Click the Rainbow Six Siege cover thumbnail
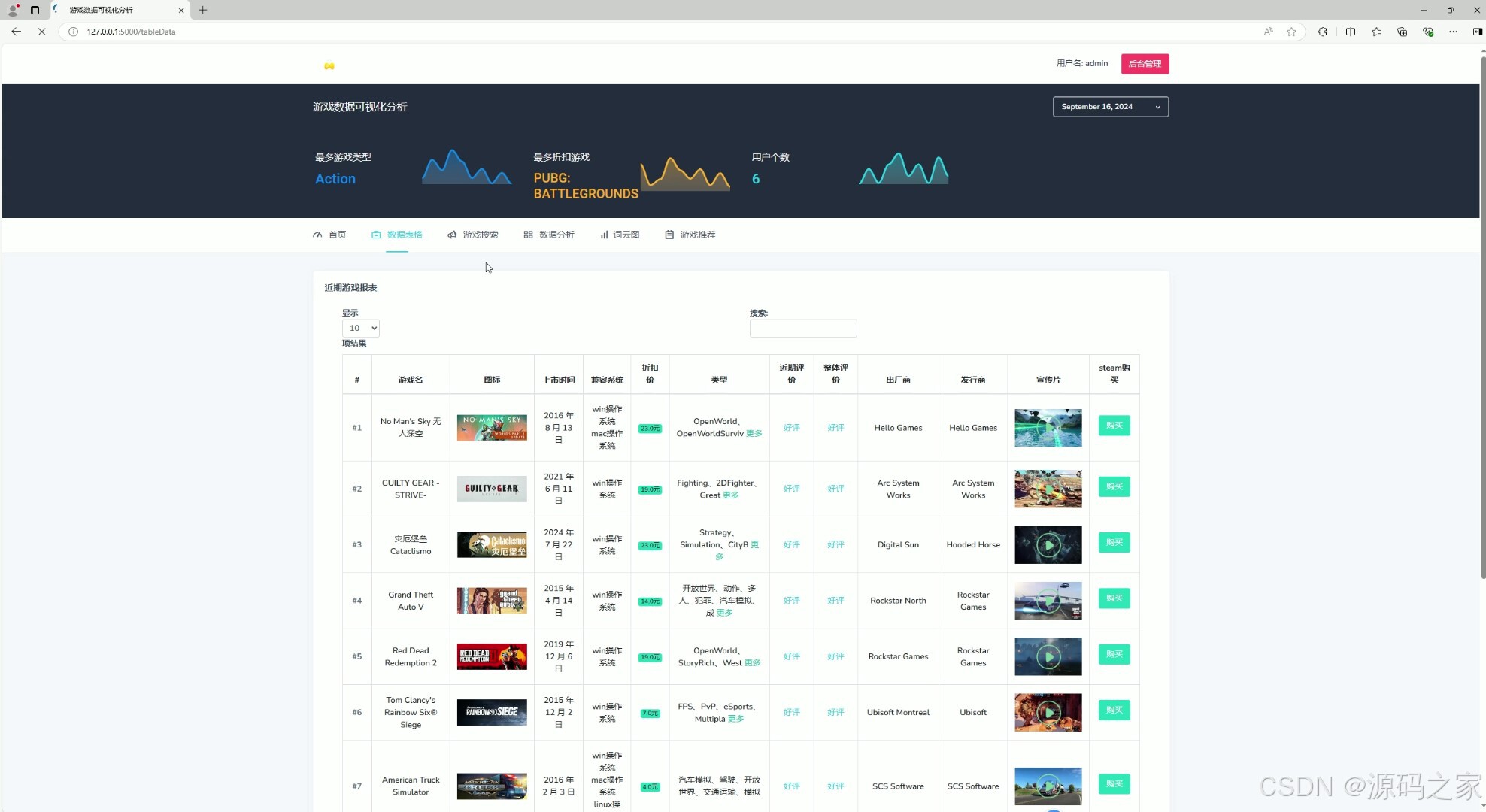The width and height of the screenshot is (1486, 812). coord(492,712)
